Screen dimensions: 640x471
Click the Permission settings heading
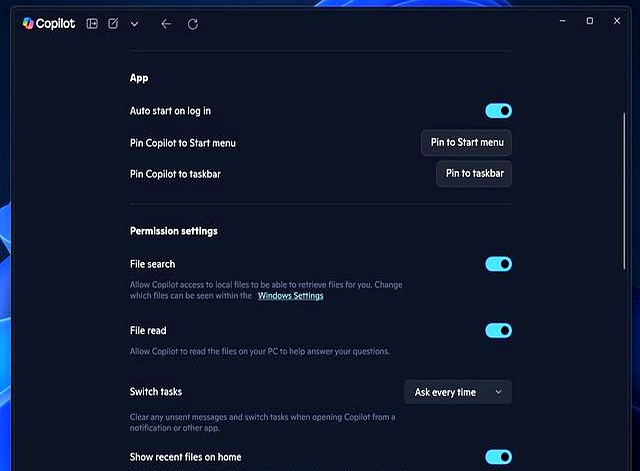[173, 231]
